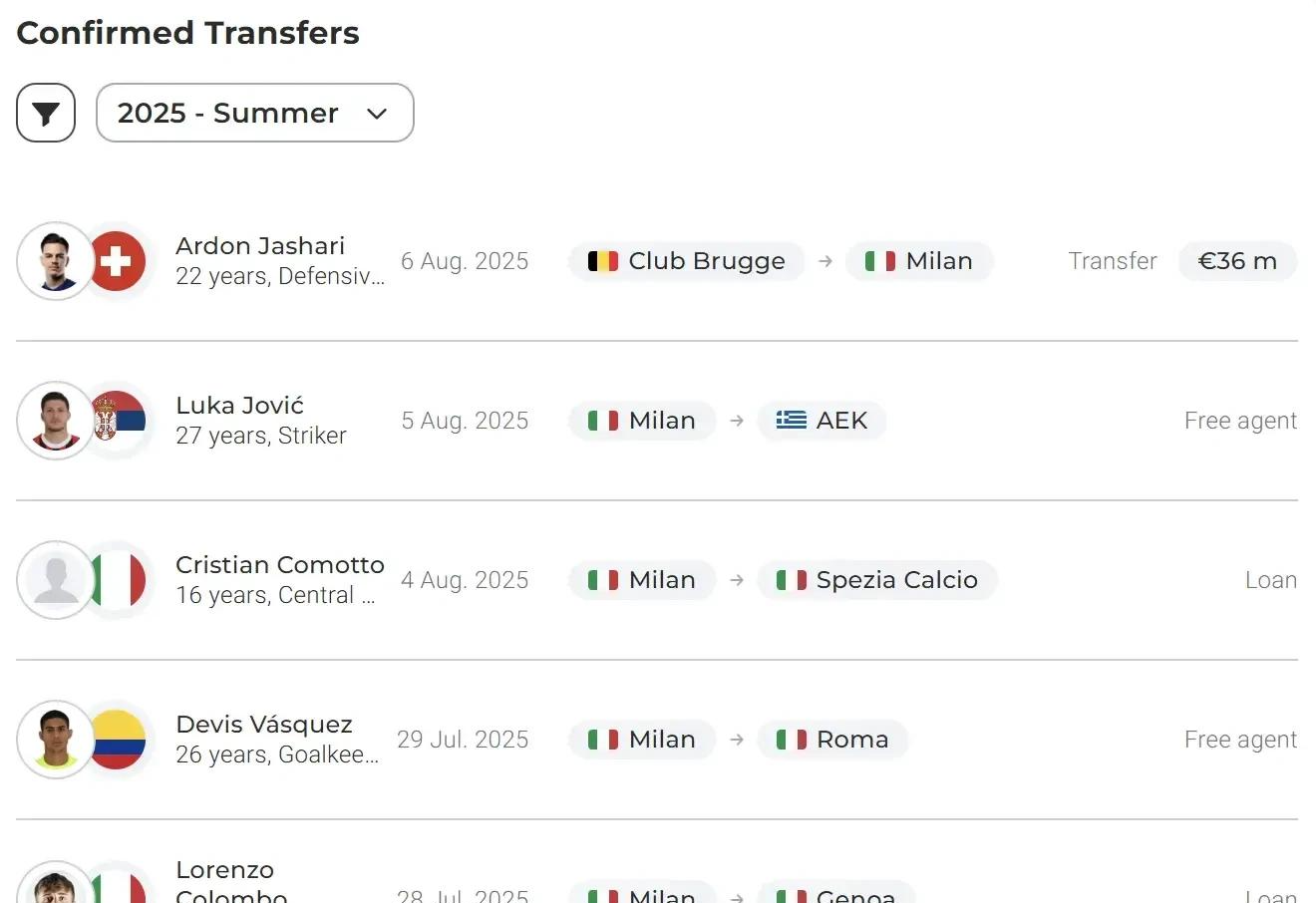The image size is (1316, 903).
Task: Select the Club Brugge club chip
Action: click(x=687, y=261)
